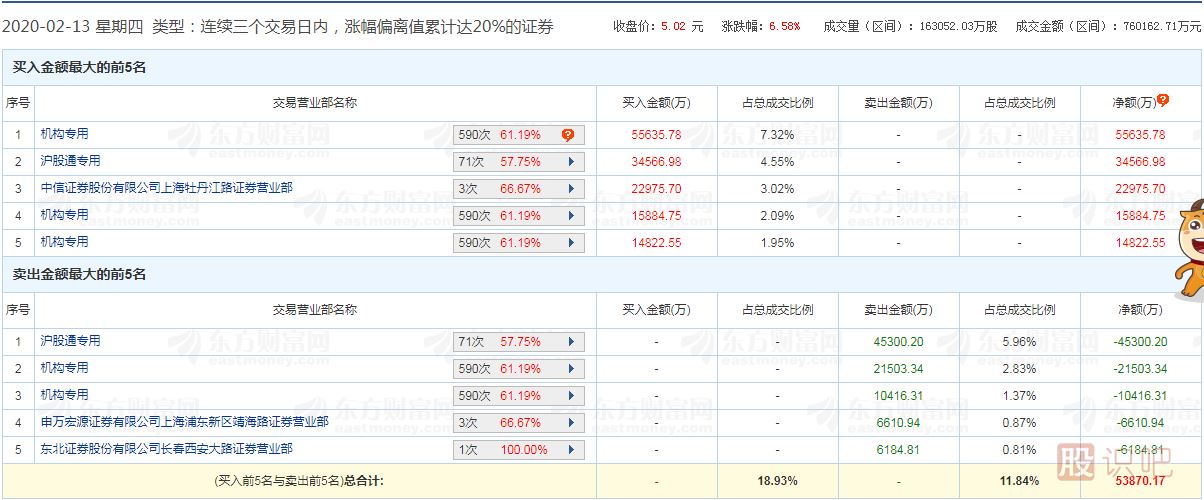Click the arrow icon in the 东北证券 长春西安大路 row

pos(571,450)
